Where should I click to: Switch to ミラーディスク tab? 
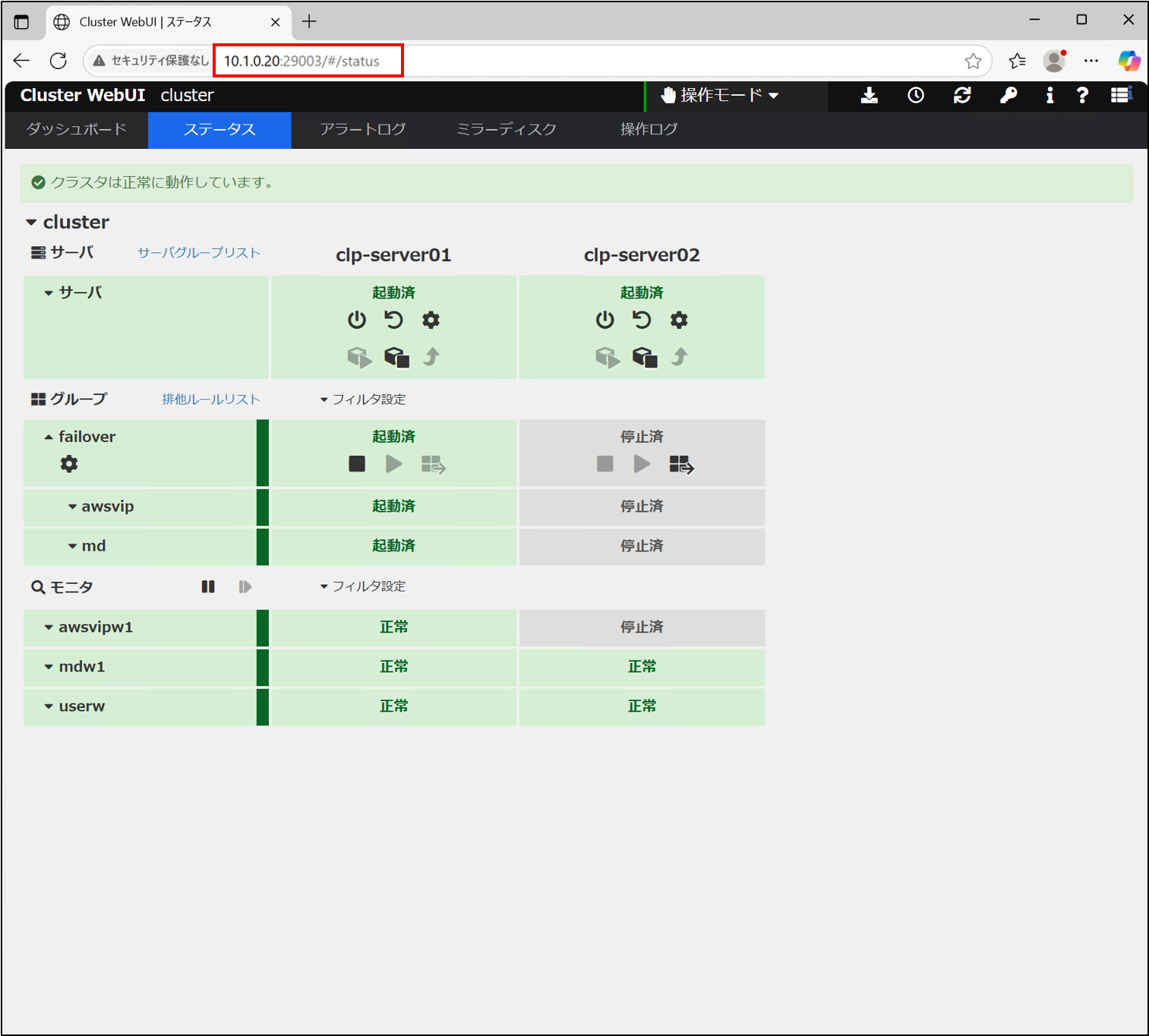tap(506, 129)
